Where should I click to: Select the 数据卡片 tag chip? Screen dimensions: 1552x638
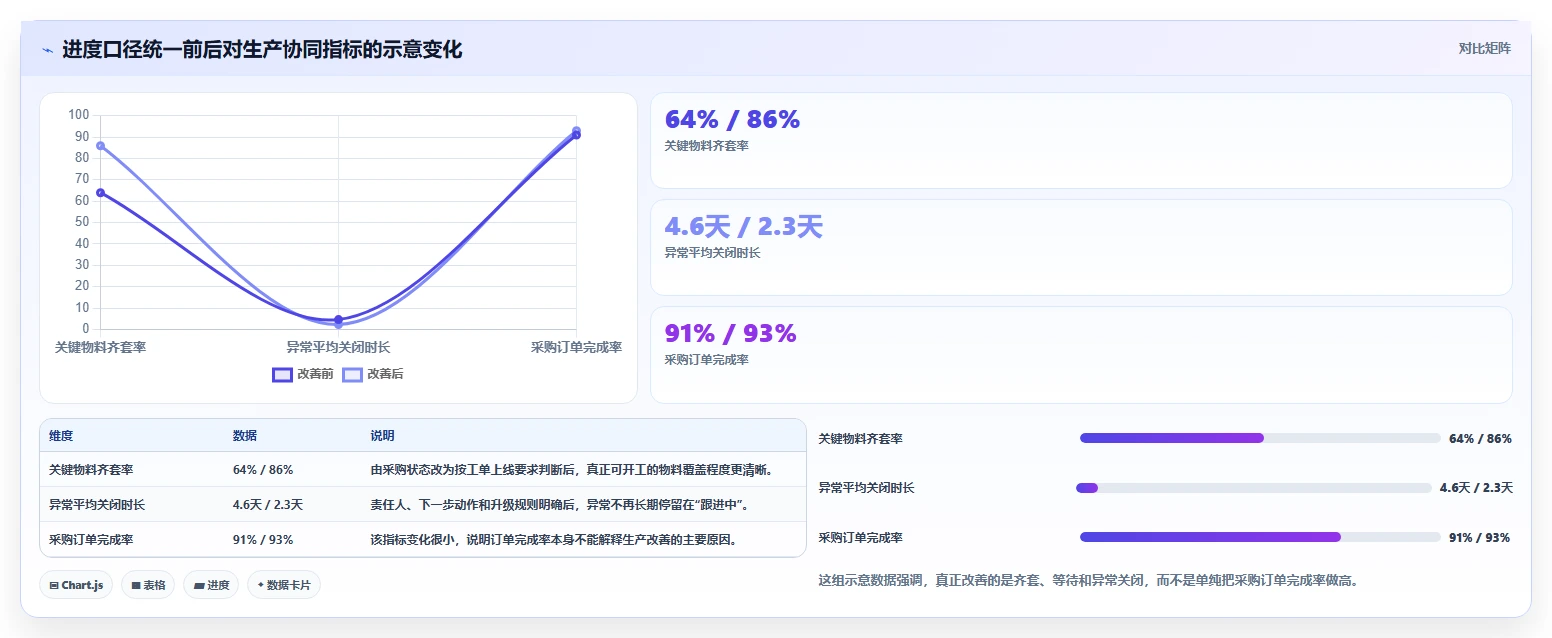point(284,585)
